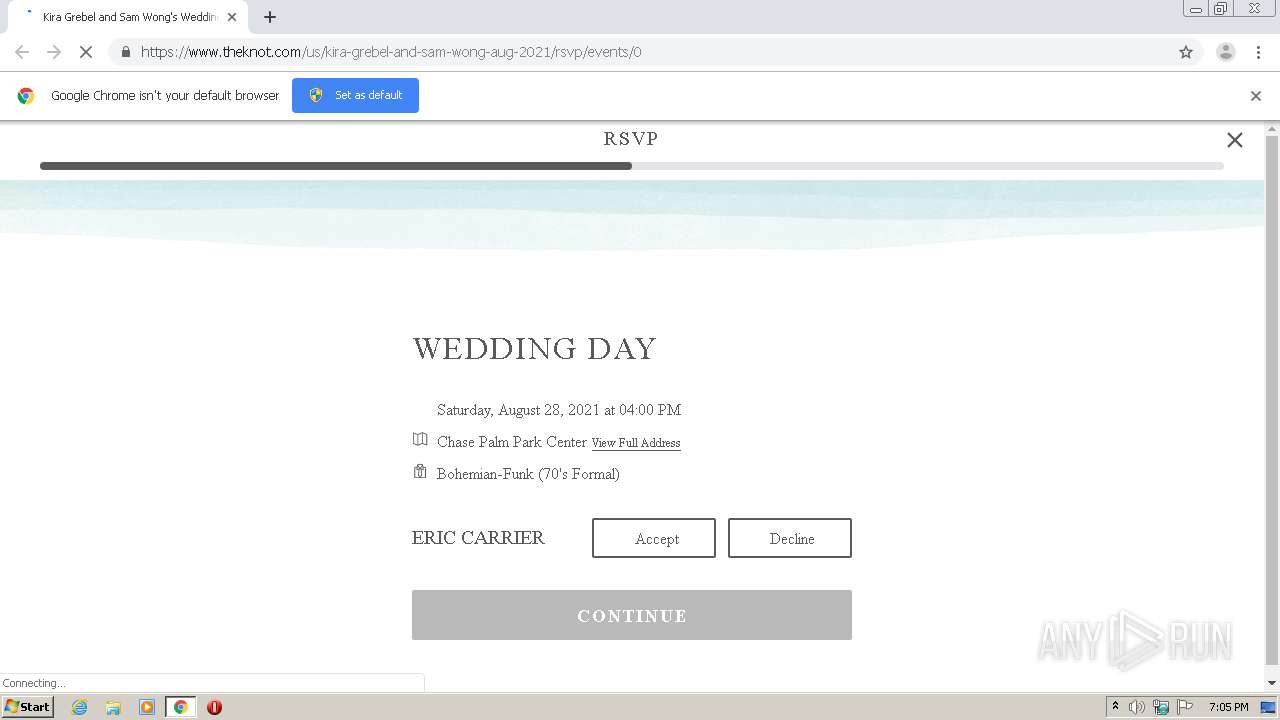The height and width of the screenshot is (720, 1280).
Task: Click the RSVP progress bar
Action: coord(632,166)
